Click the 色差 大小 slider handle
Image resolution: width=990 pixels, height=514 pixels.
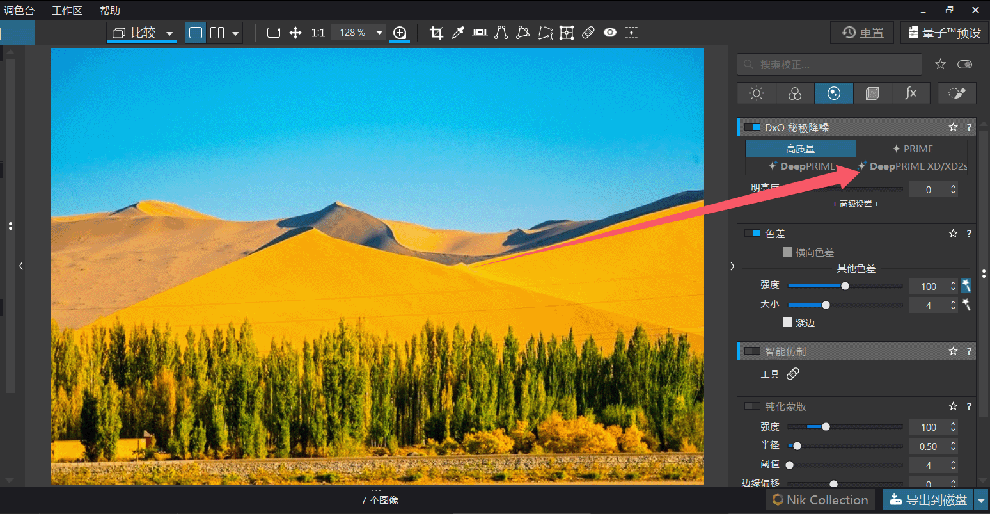pyautogui.click(x=825, y=305)
